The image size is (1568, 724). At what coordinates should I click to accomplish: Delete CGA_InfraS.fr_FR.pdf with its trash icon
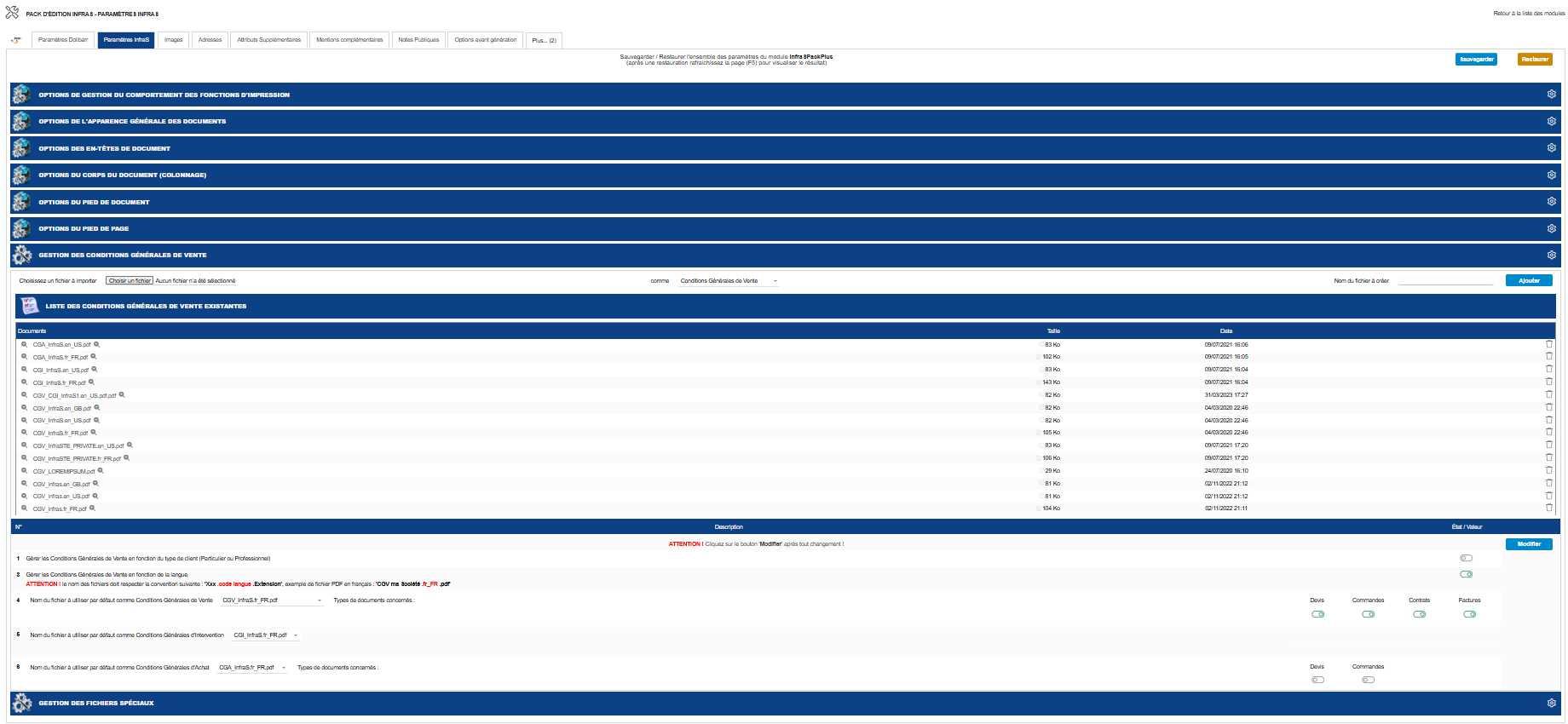(x=1549, y=357)
